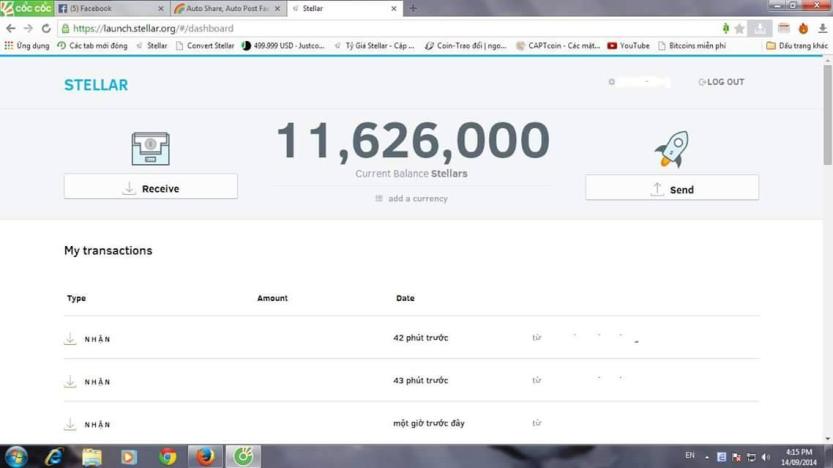Click the EN language indicator
This screenshot has height=468, width=833.
tap(690, 455)
